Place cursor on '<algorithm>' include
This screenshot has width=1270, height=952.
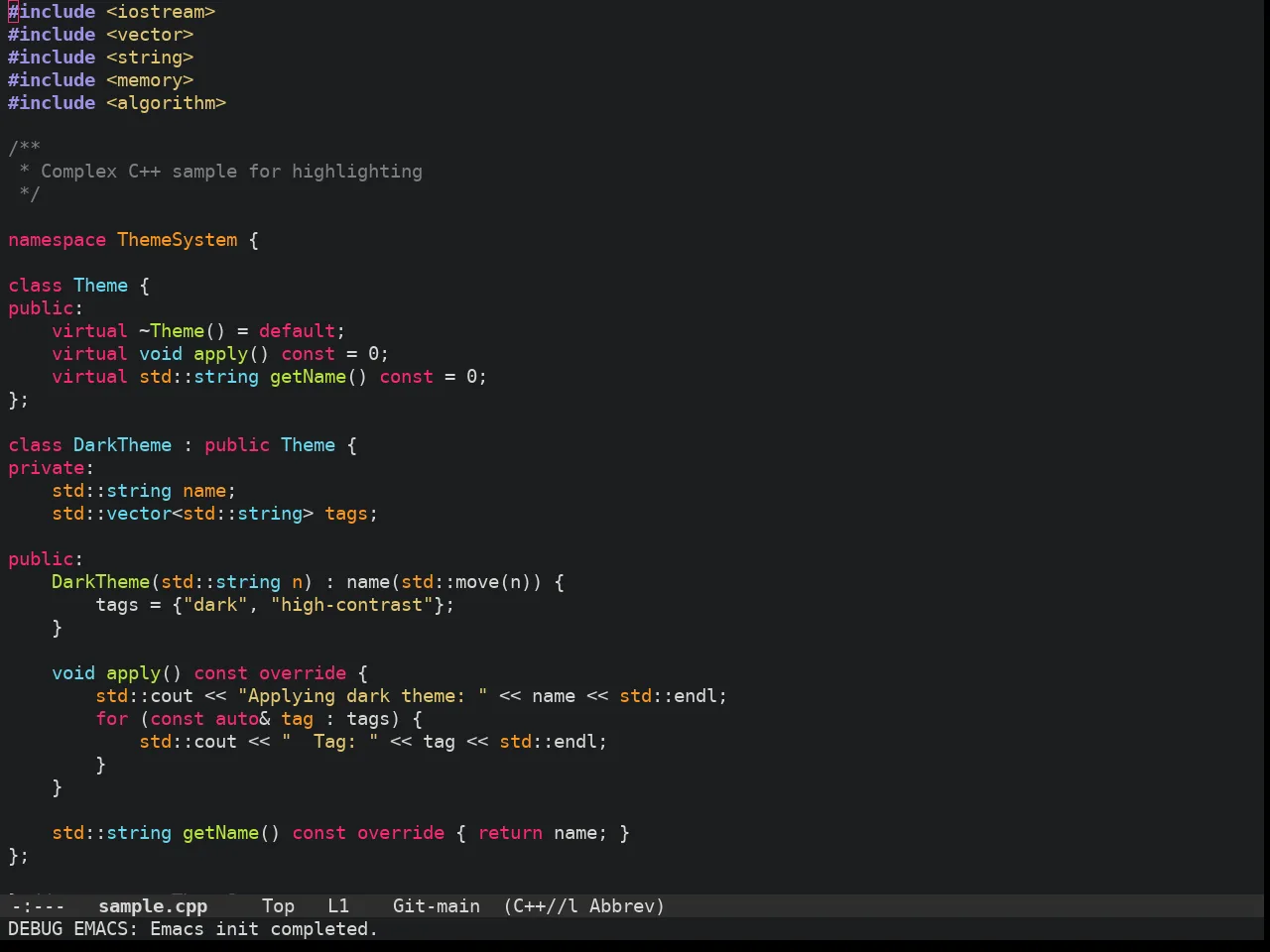click(x=167, y=103)
